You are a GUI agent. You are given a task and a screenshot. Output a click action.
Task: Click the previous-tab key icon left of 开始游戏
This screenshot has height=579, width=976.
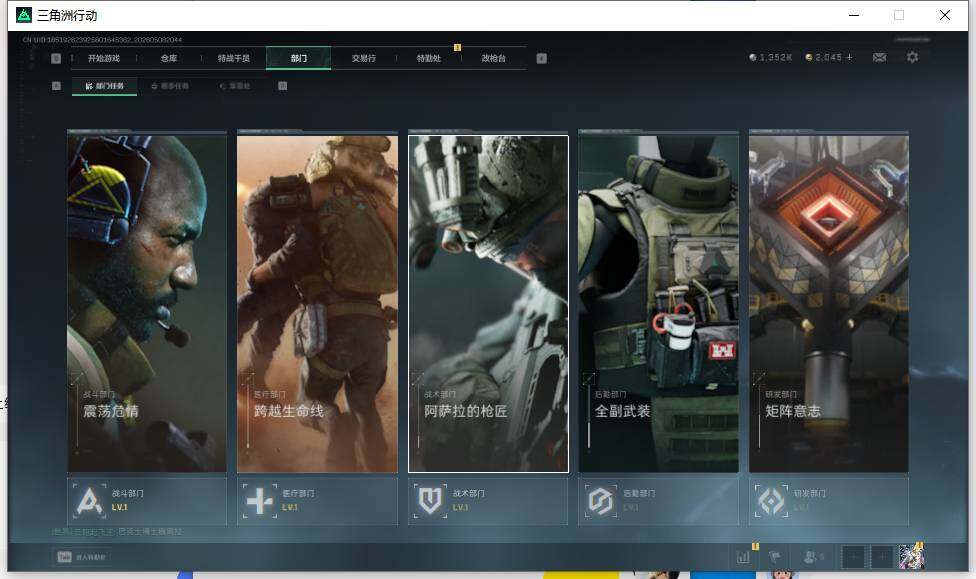coord(56,58)
